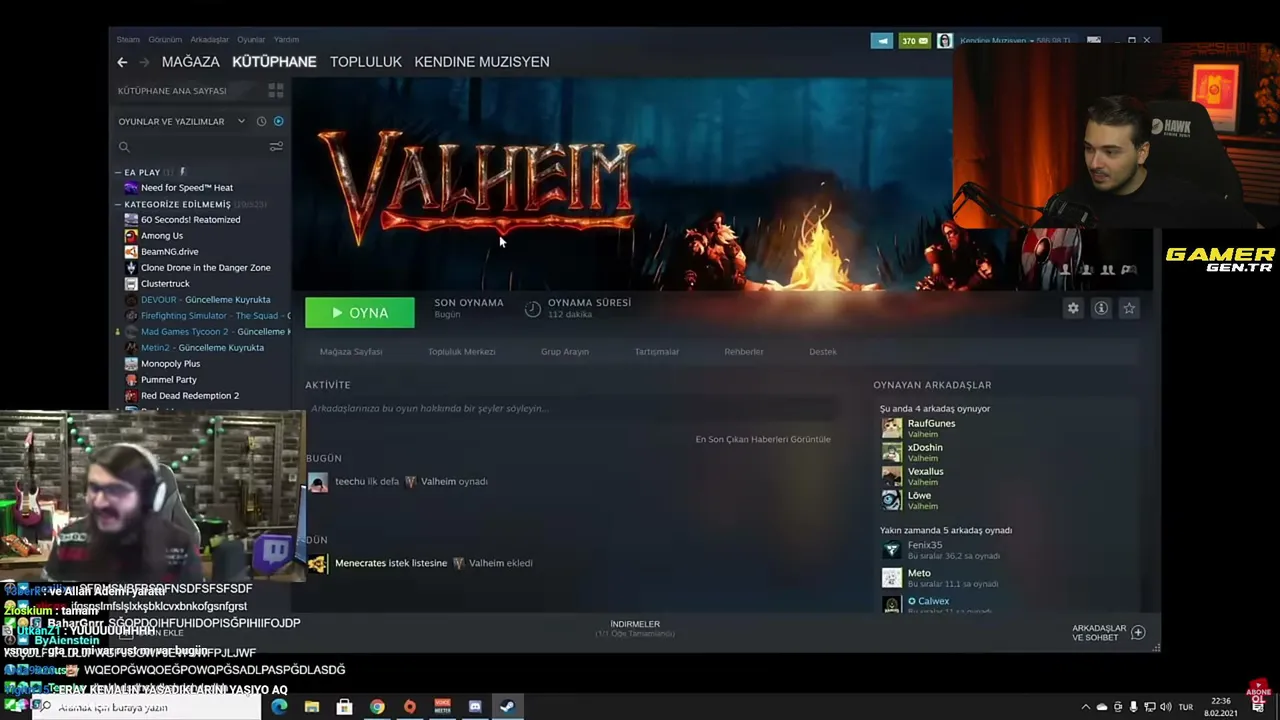The height and width of the screenshot is (720, 1280).
Task: Open the Yardım menu
Action: (x=286, y=40)
